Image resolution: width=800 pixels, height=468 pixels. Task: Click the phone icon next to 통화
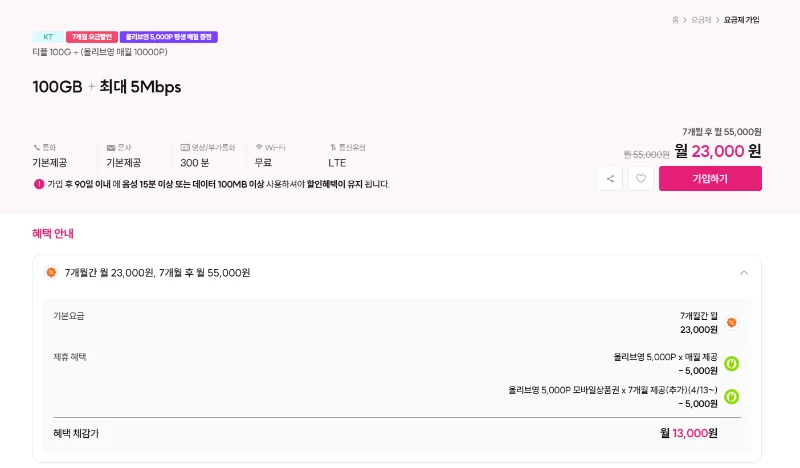point(37,147)
